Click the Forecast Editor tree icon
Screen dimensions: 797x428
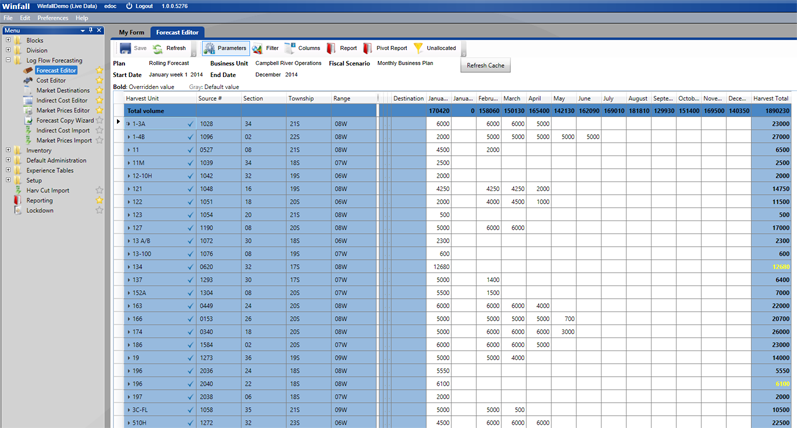(x=28, y=70)
